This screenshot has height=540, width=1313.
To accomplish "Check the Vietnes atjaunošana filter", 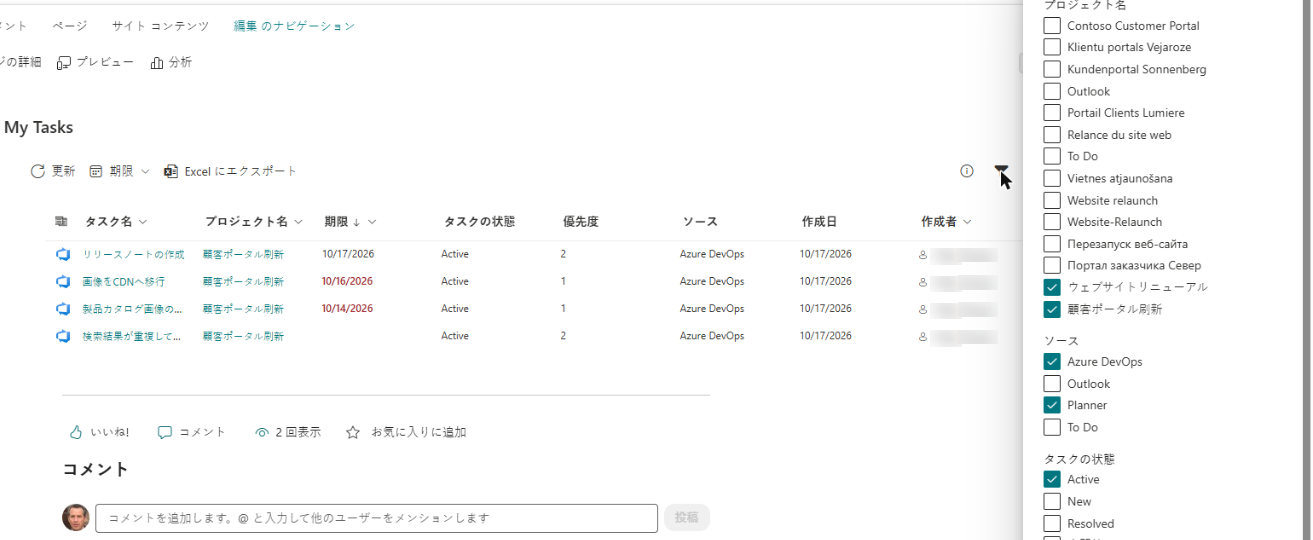I will 1052,178.
